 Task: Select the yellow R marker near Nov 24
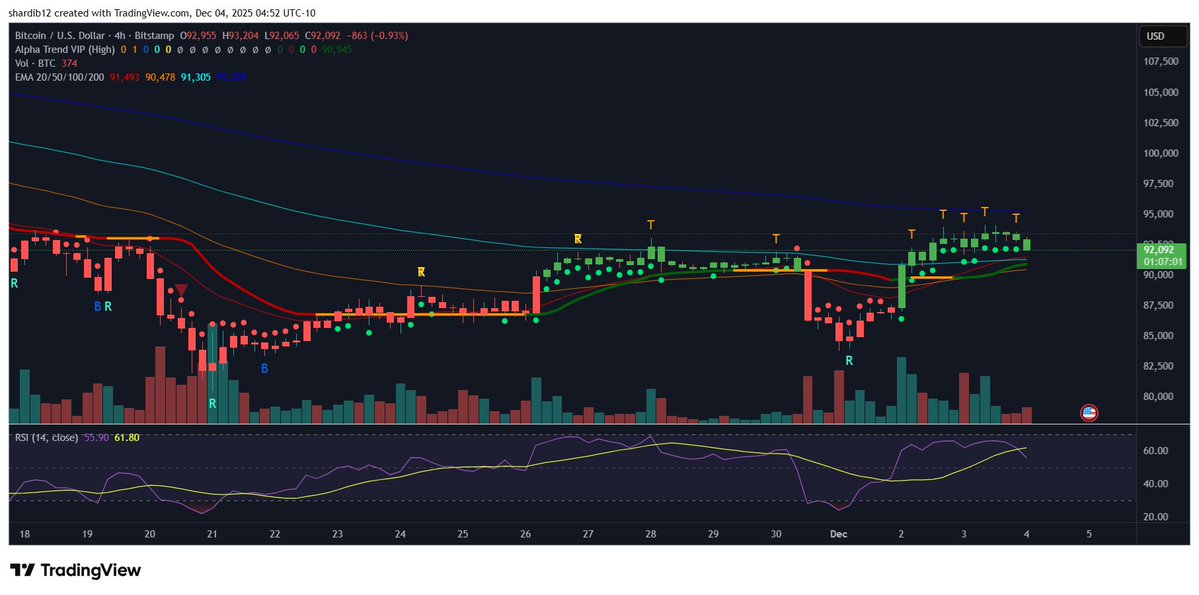[x=421, y=271]
